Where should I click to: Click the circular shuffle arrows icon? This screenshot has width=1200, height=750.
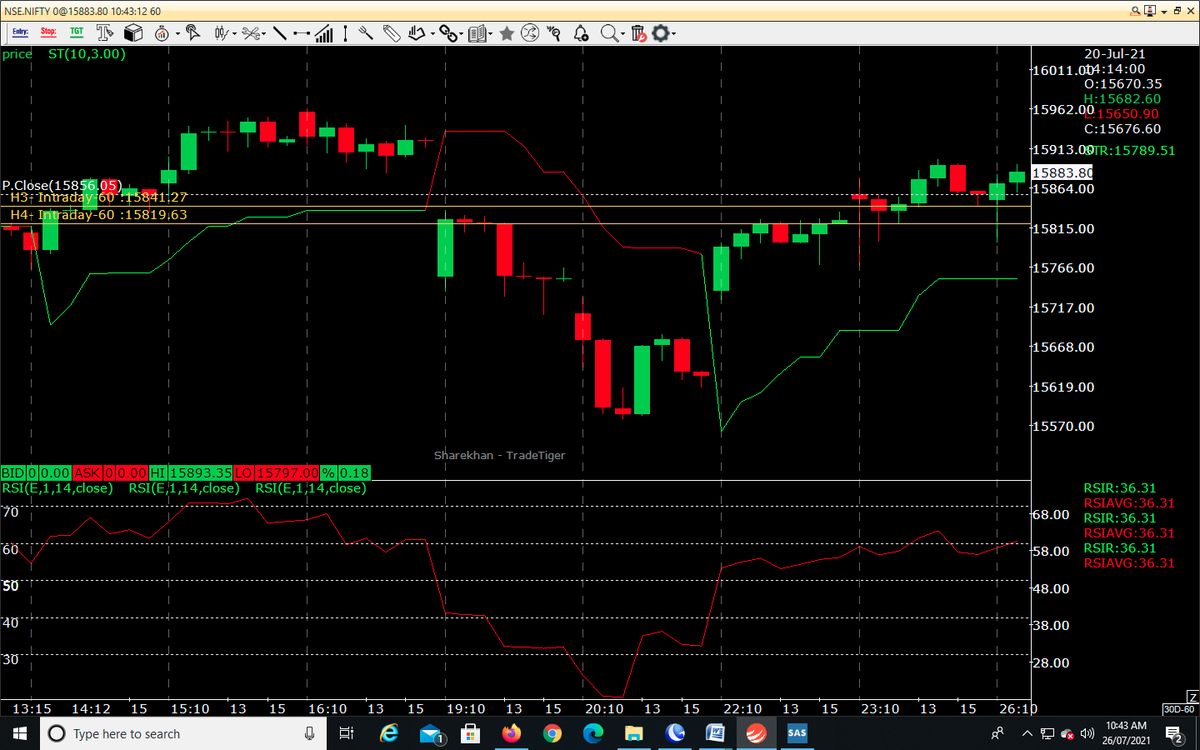coord(530,33)
